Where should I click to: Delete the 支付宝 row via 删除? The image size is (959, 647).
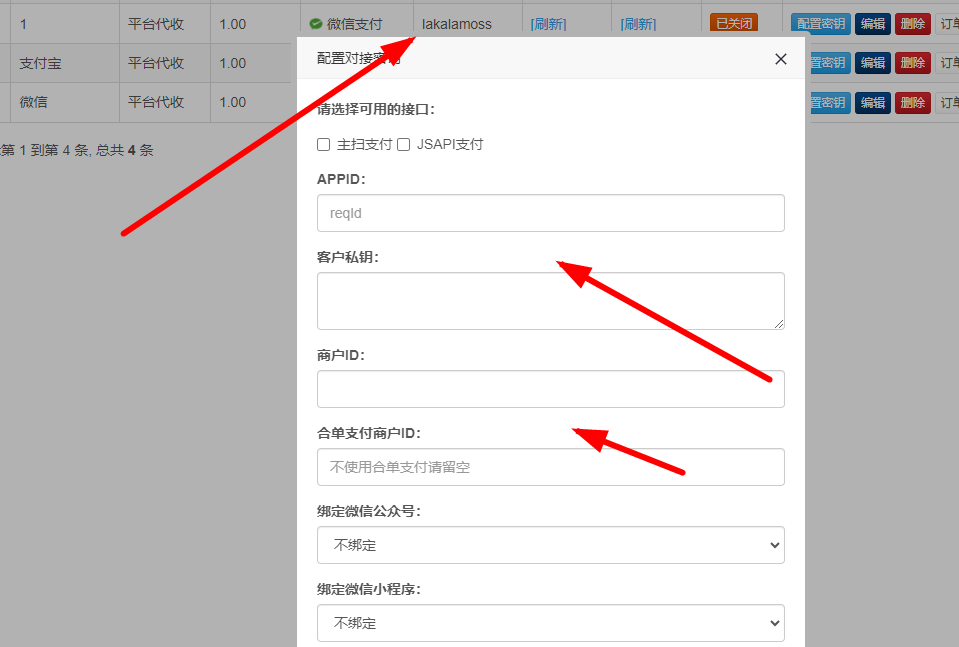click(913, 63)
